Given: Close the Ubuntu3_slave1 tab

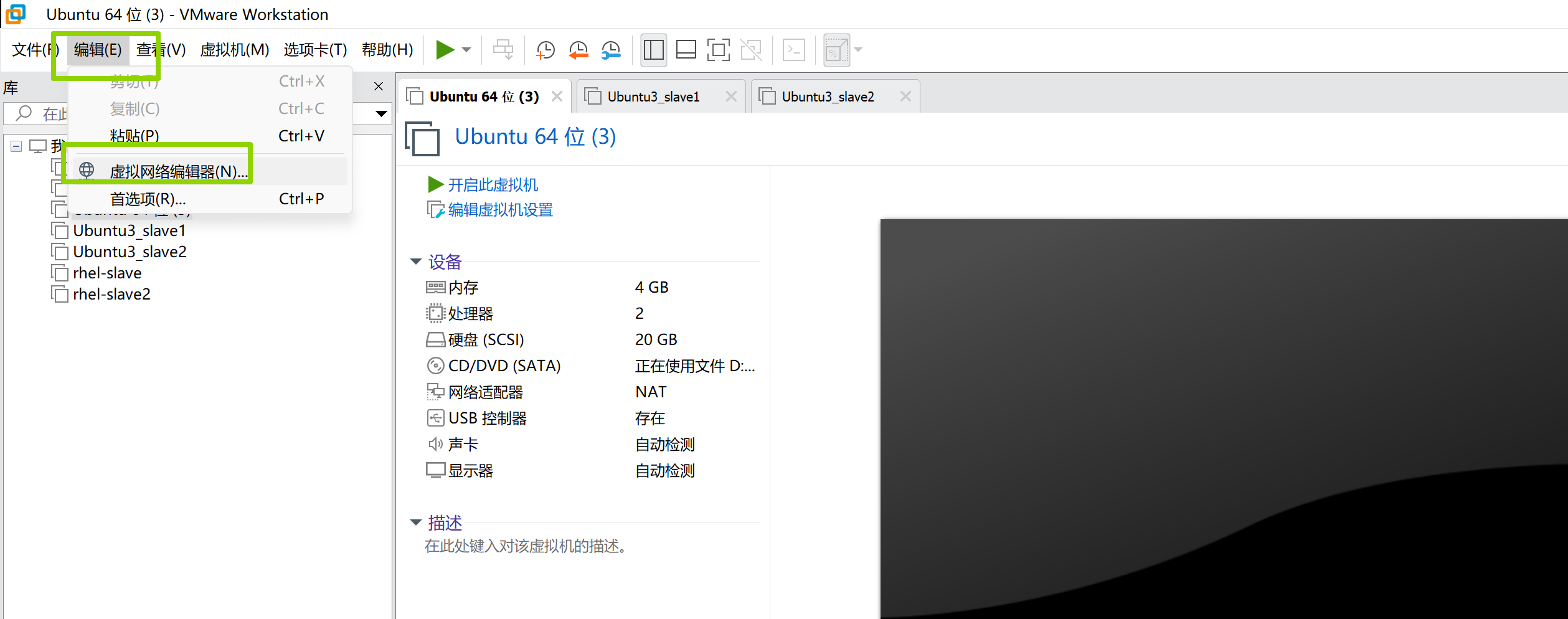Looking at the screenshot, I should (x=731, y=97).
